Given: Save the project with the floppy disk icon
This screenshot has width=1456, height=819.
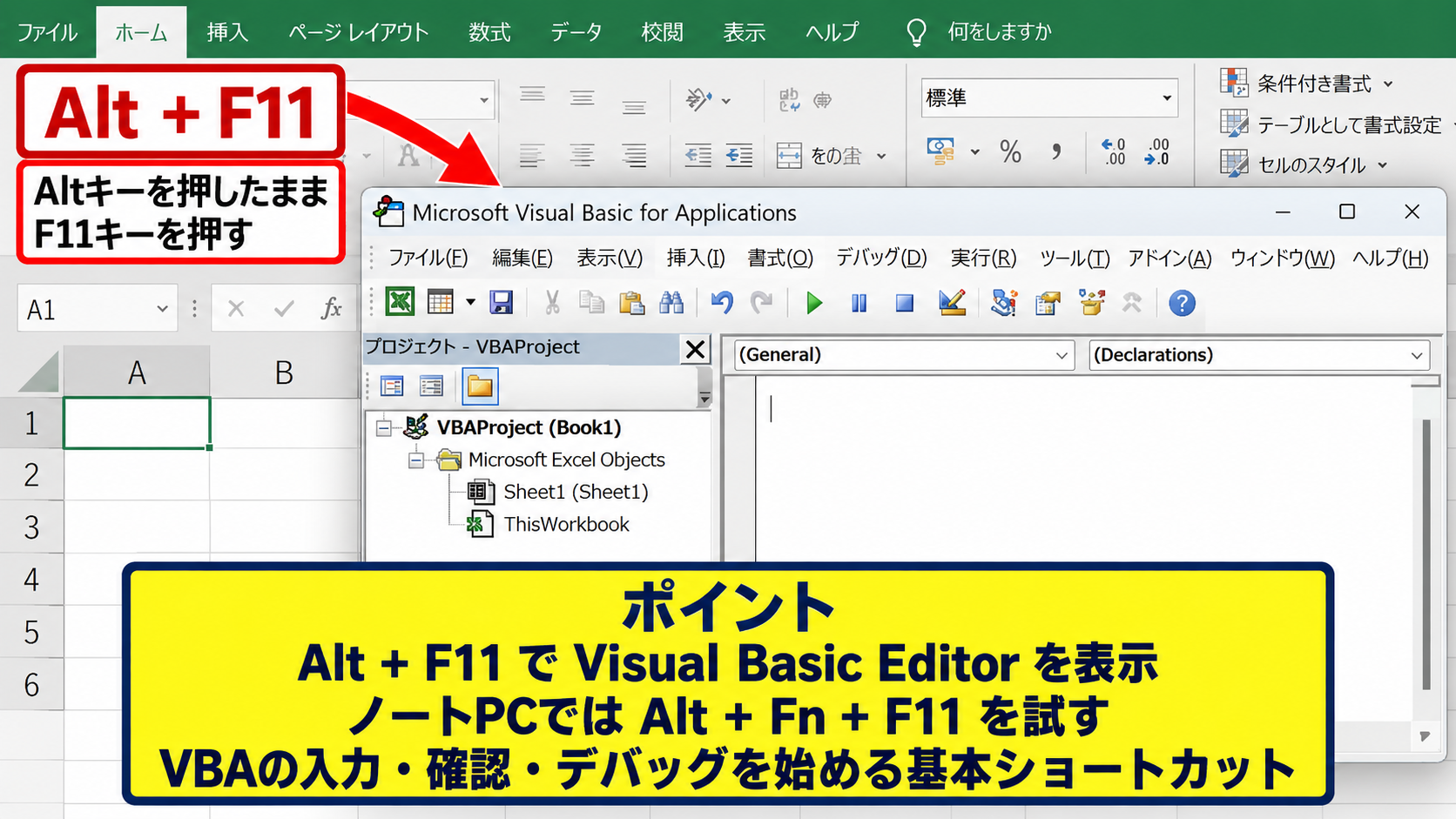Looking at the screenshot, I should [x=502, y=302].
